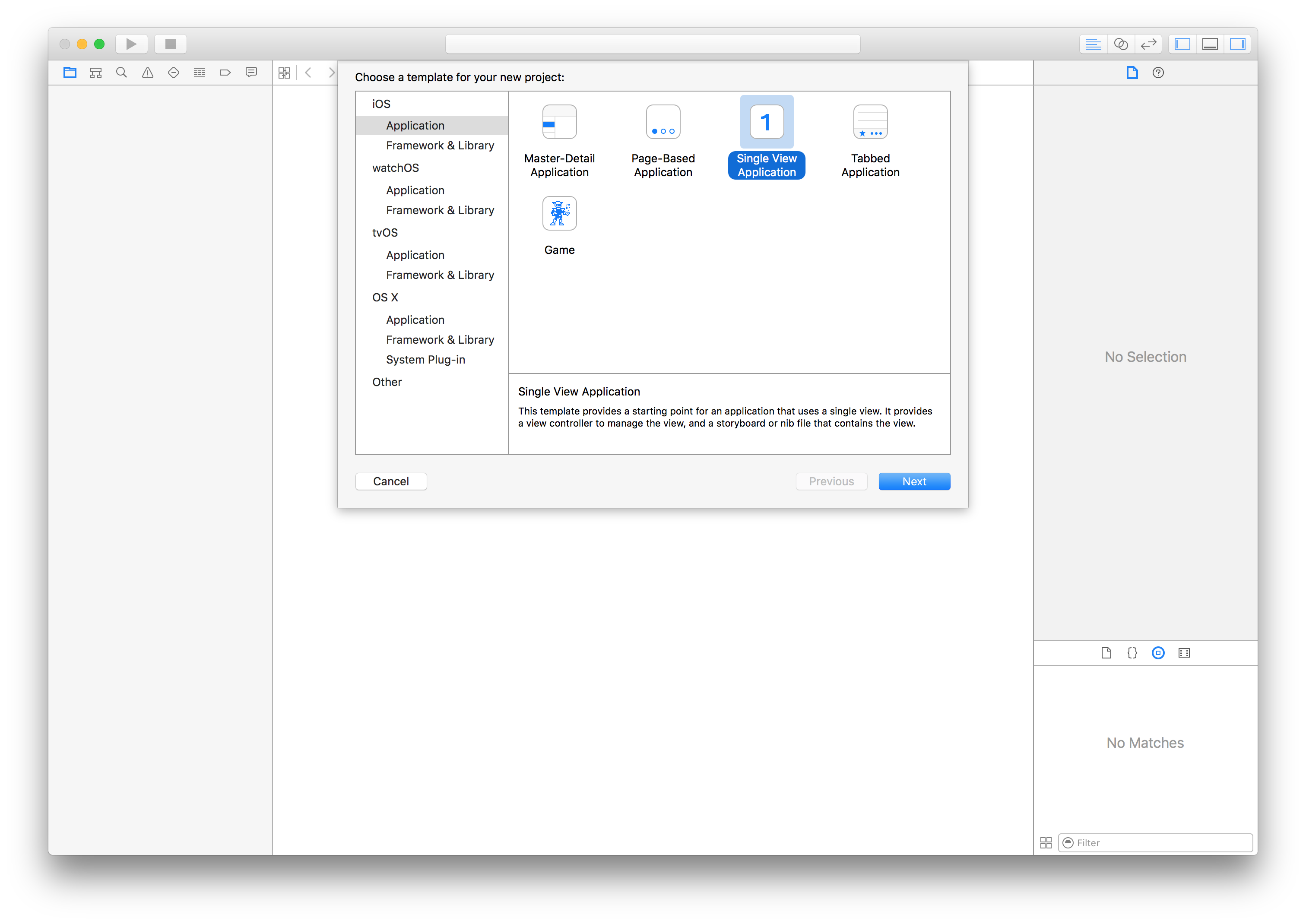Click the Cancel button
The image size is (1306, 924).
(x=390, y=481)
